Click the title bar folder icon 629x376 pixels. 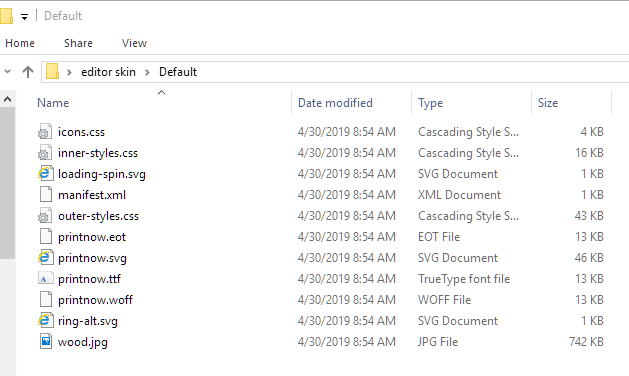[x=6, y=16]
